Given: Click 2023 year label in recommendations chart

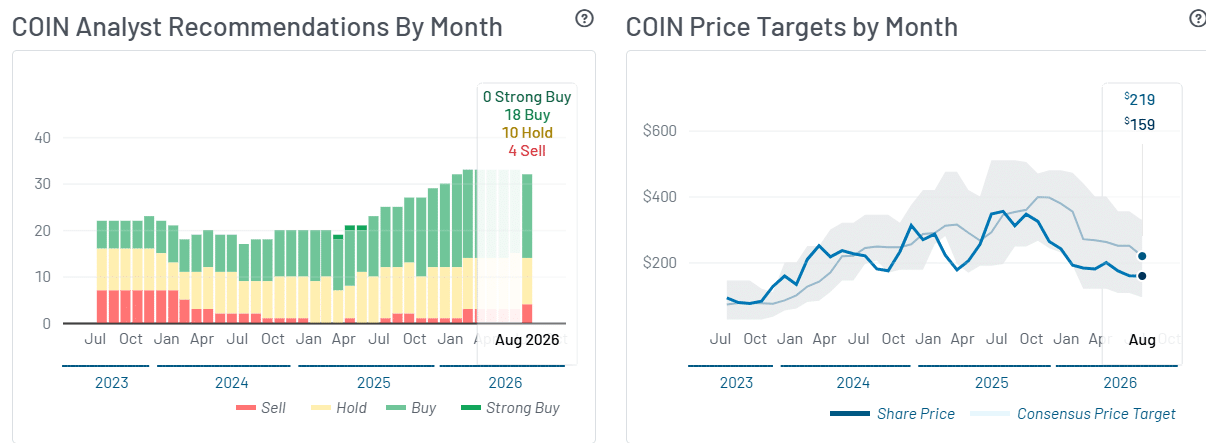Looking at the screenshot, I should tap(112, 383).
